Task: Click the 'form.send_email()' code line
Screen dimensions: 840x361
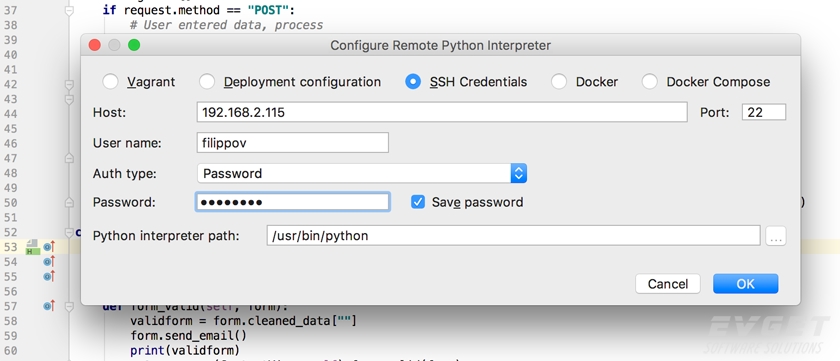Action: 188,336
